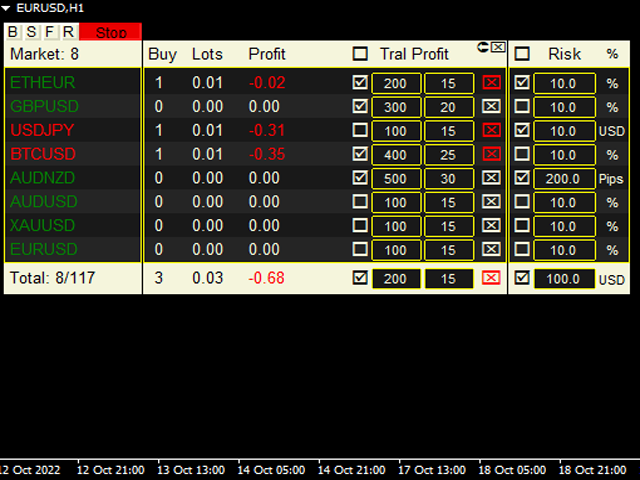This screenshot has height=480, width=640.
Task: Close the panel with the top X icon
Action: (x=498, y=47)
